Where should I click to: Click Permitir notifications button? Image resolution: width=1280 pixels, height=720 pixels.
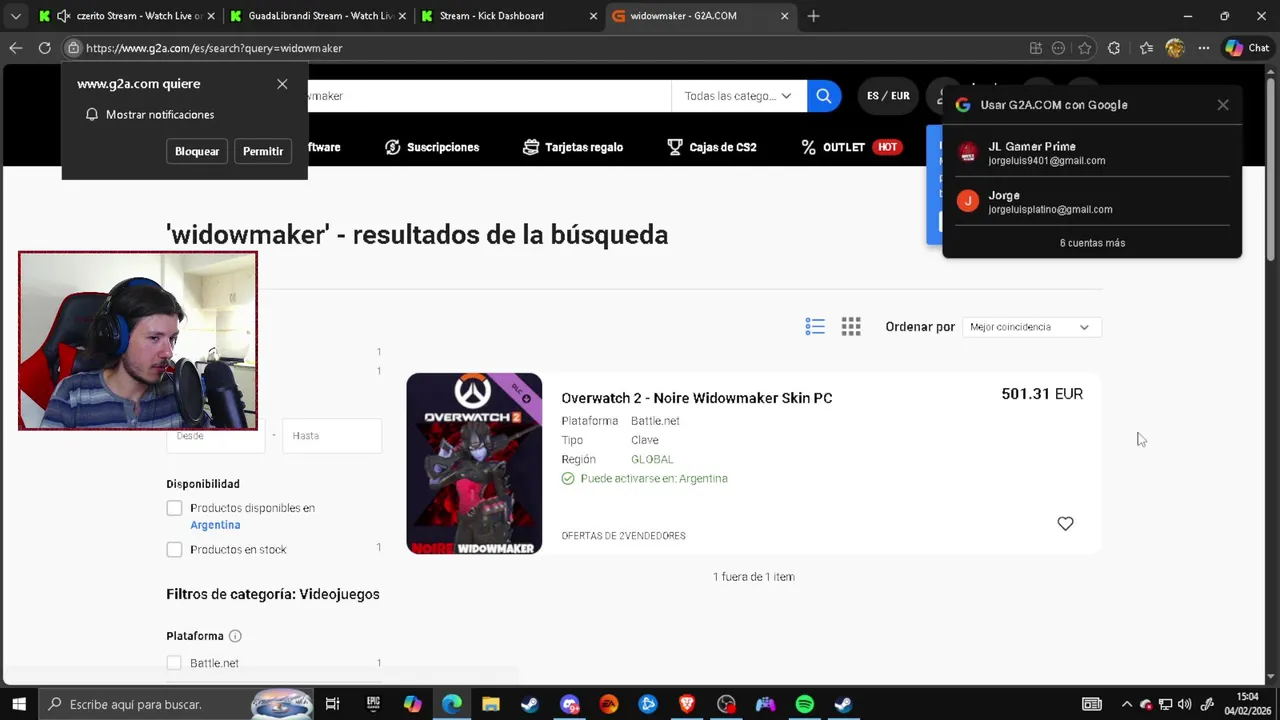tap(263, 151)
